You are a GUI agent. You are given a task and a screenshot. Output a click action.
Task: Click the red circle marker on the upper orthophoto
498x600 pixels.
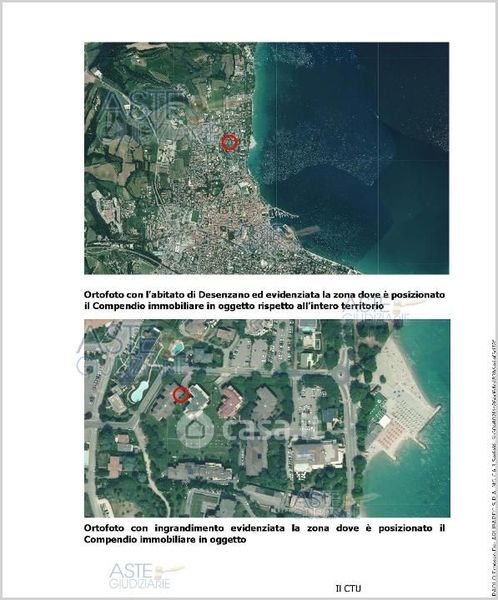(x=230, y=142)
